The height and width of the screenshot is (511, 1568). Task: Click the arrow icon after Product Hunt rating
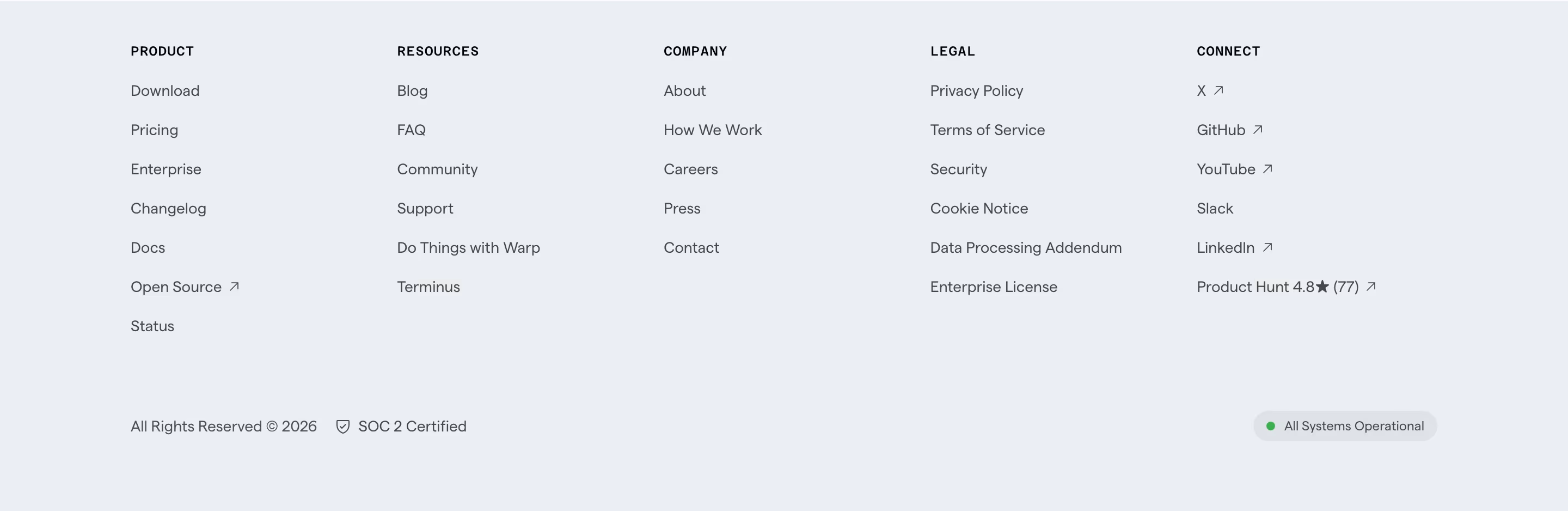1371,286
